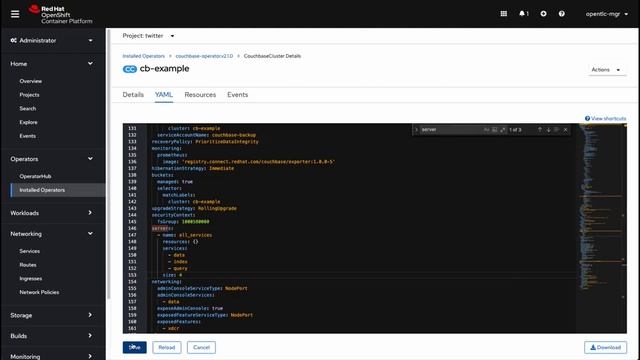Go to Overview page
This screenshot has width=640, height=360.
31,81
